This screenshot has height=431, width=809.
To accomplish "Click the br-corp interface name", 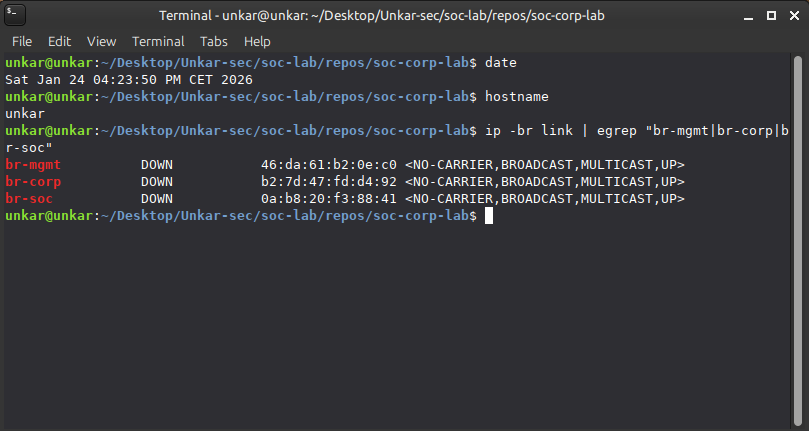I will pyautogui.click(x=33, y=181).
